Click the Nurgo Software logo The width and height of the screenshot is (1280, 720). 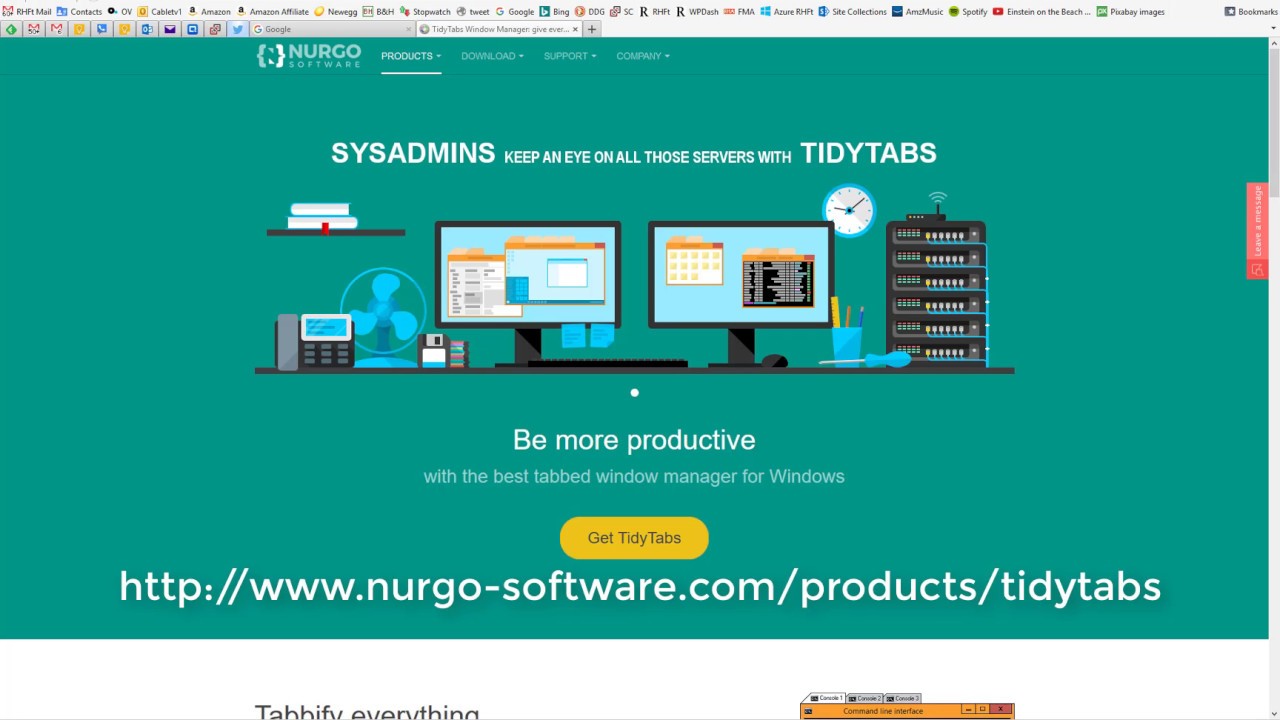pyautogui.click(x=308, y=56)
